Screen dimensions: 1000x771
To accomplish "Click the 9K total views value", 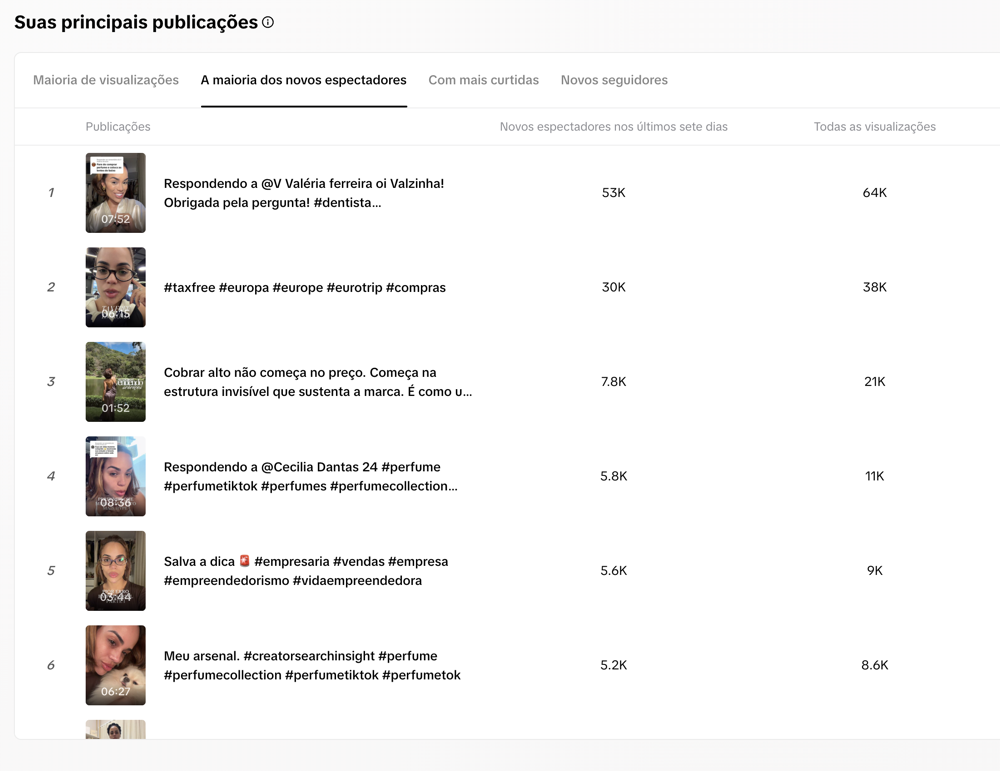I will pos(874,570).
